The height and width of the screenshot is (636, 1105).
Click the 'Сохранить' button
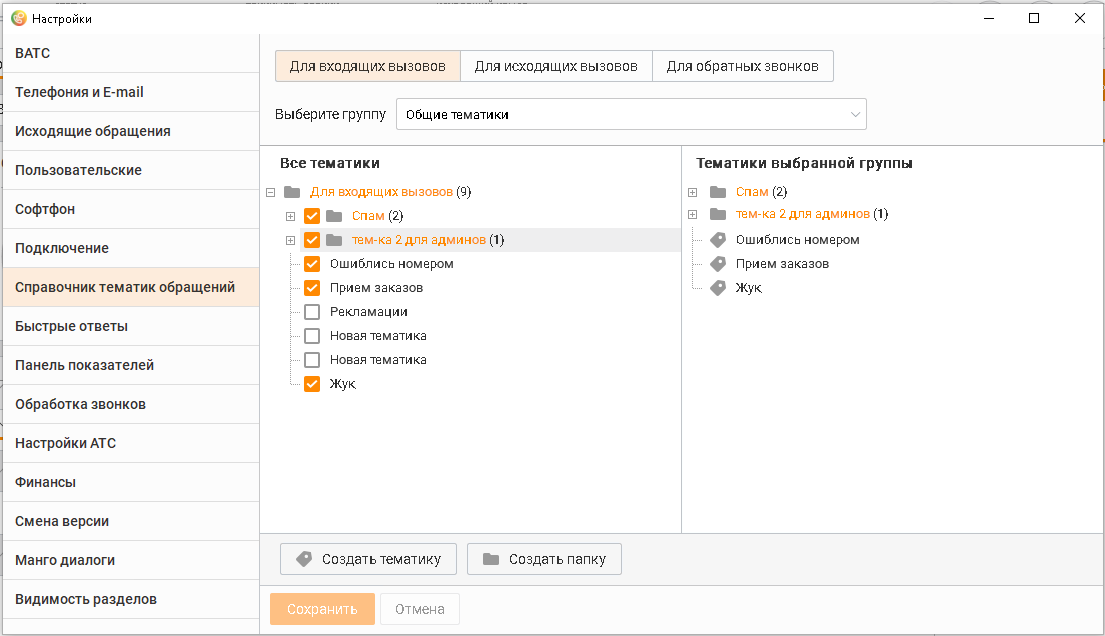(x=322, y=609)
